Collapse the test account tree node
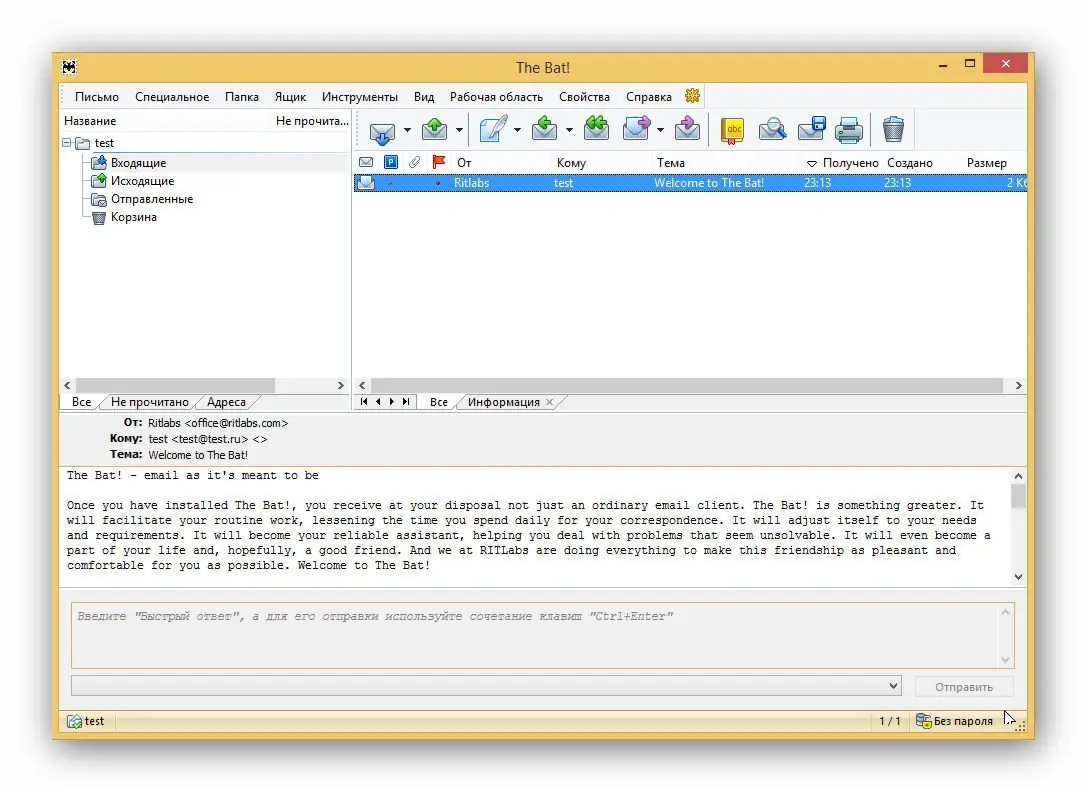1087x792 pixels. [67, 143]
